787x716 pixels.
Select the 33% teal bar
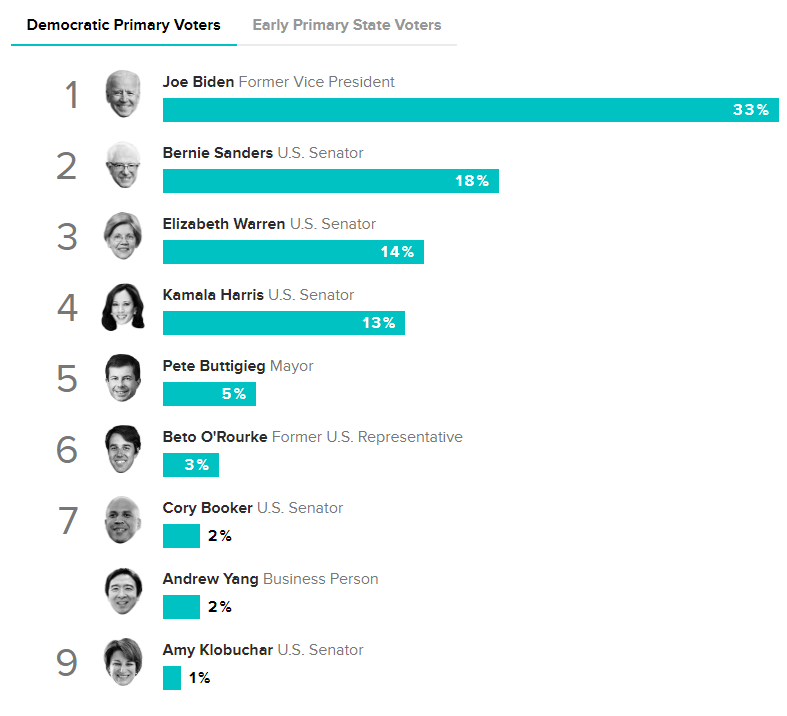pyautogui.click(x=470, y=110)
